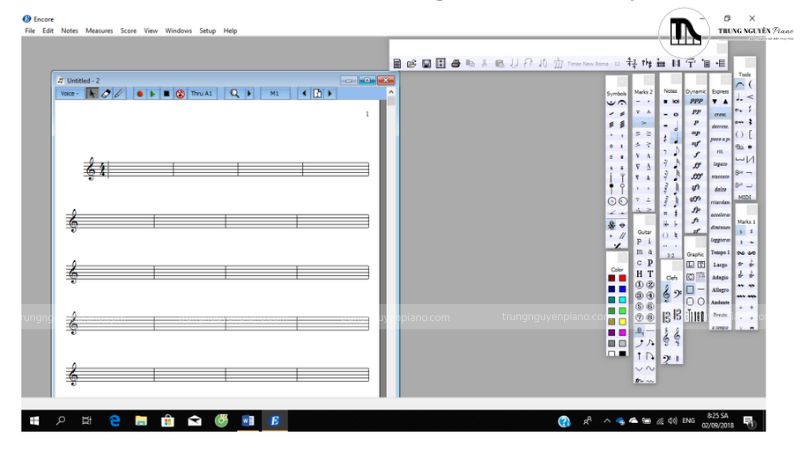Open File Explorer from the taskbar
This screenshot has height=450, width=800.
click(x=141, y=420)
